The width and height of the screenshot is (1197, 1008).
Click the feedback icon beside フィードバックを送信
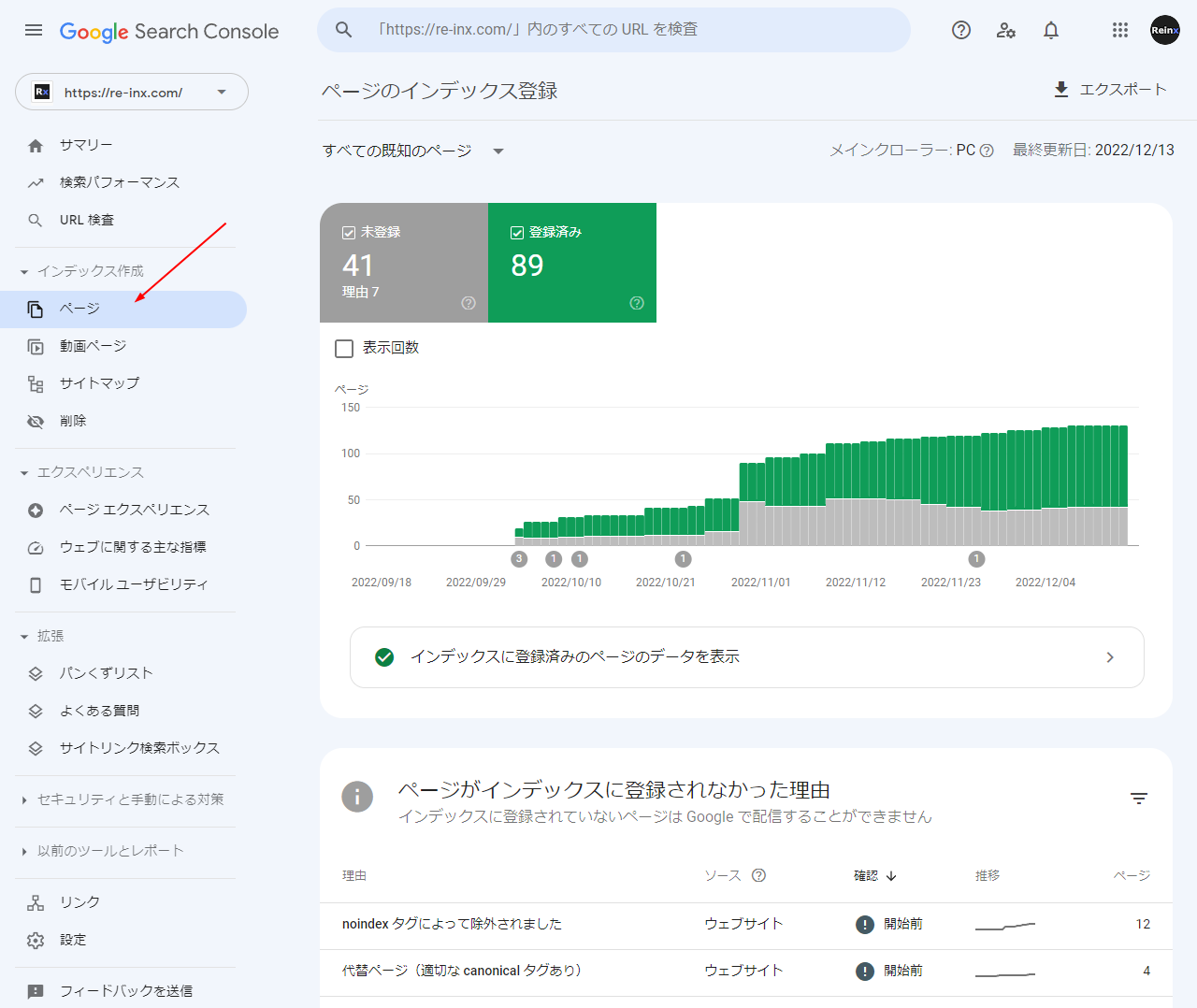click(36, 991)
